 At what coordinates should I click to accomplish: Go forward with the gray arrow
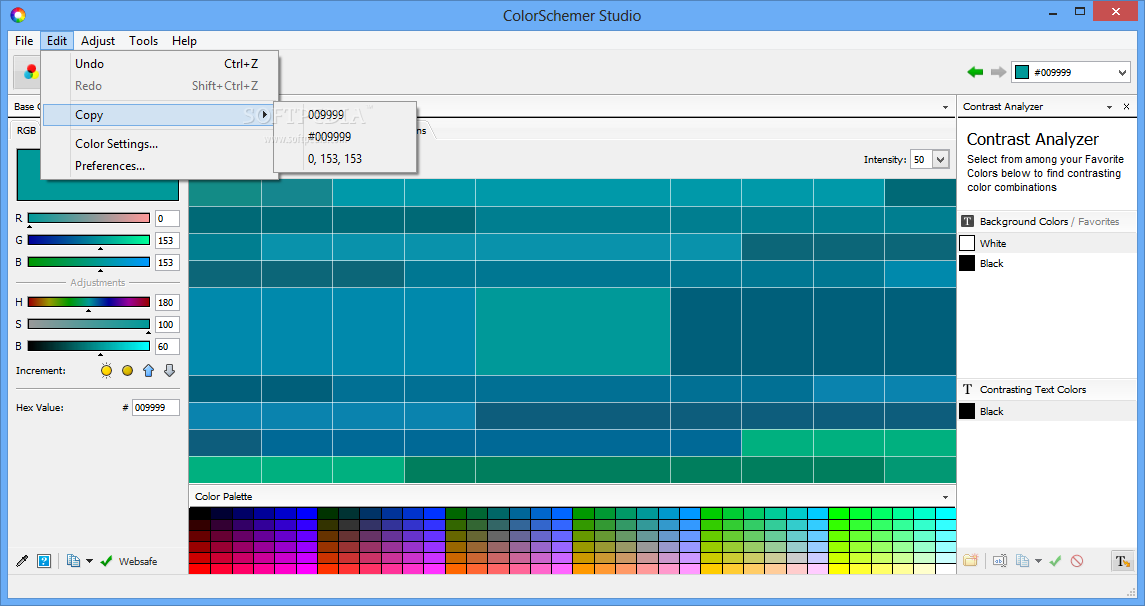click(998, 72)
